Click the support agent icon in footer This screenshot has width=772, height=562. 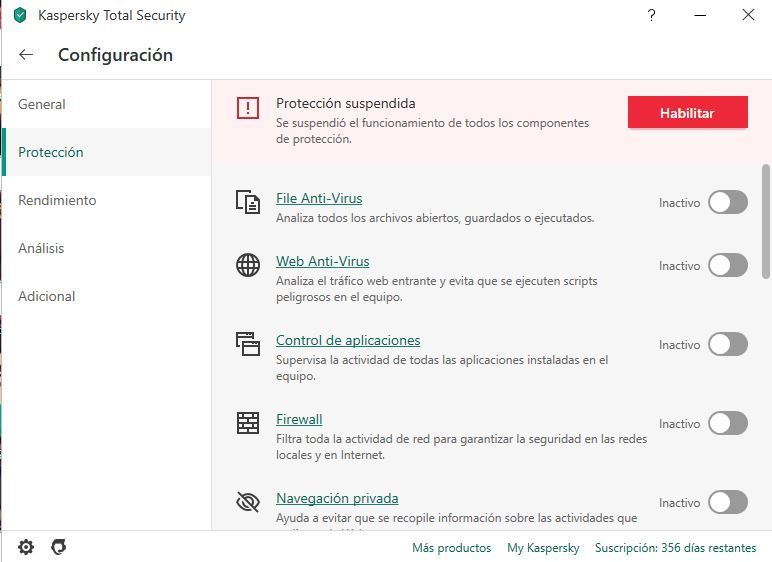[x=59, y=547]
